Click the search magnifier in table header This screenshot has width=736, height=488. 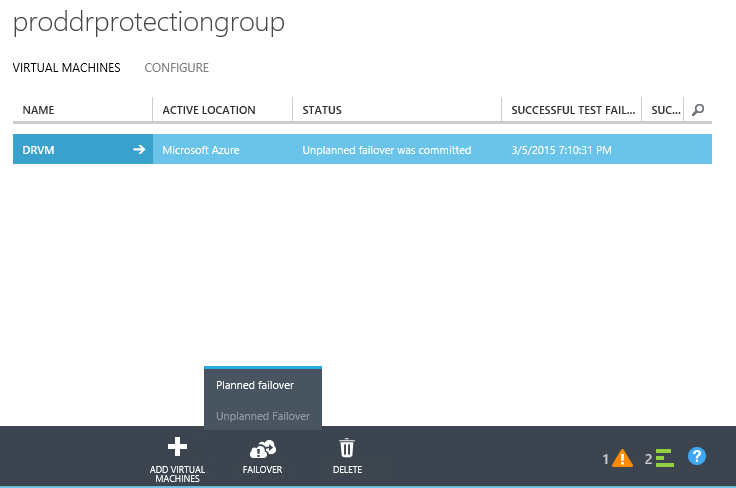click(698, 109)
